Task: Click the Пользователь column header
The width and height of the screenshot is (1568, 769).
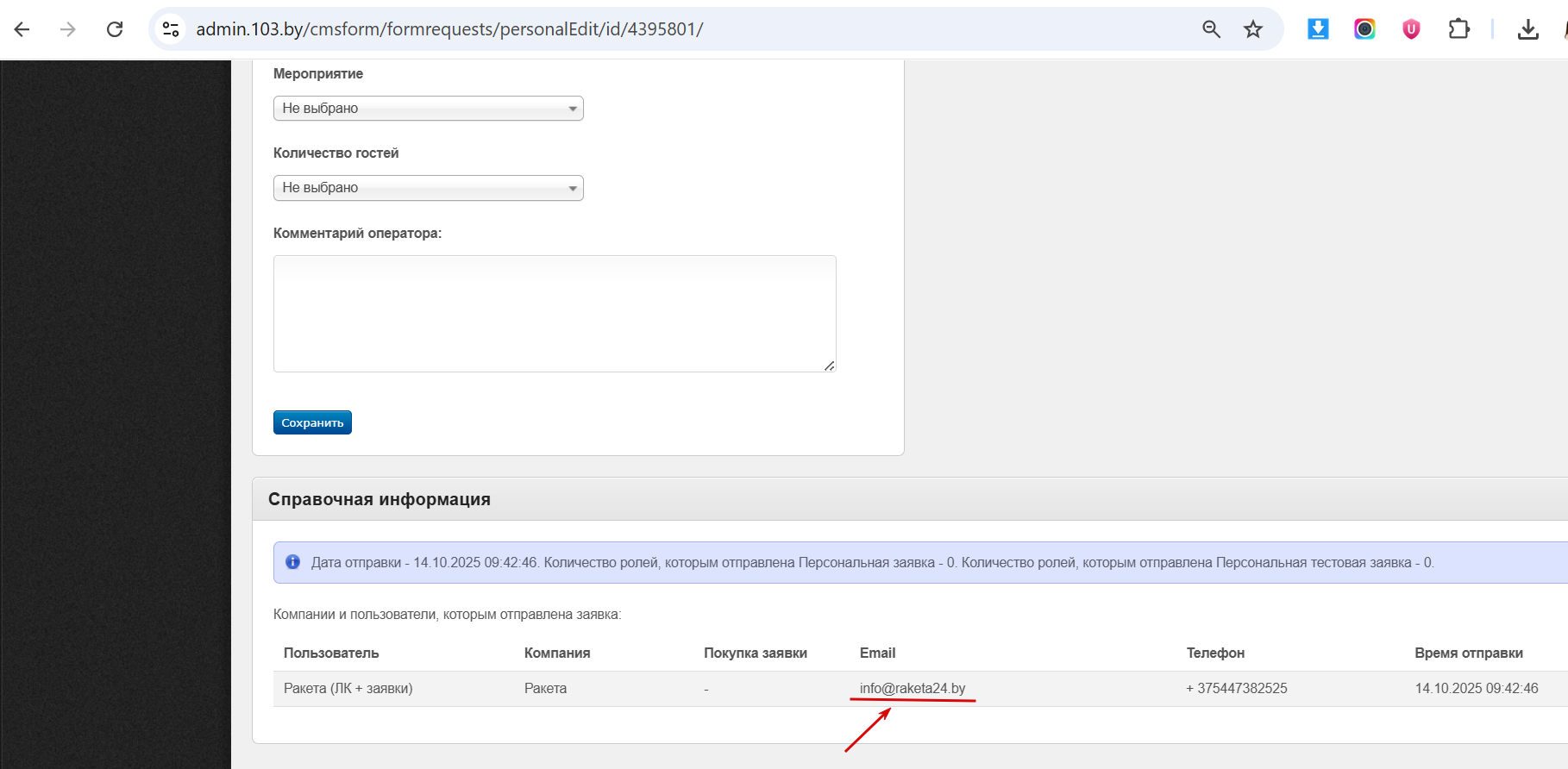Action: tap(331, 653)
